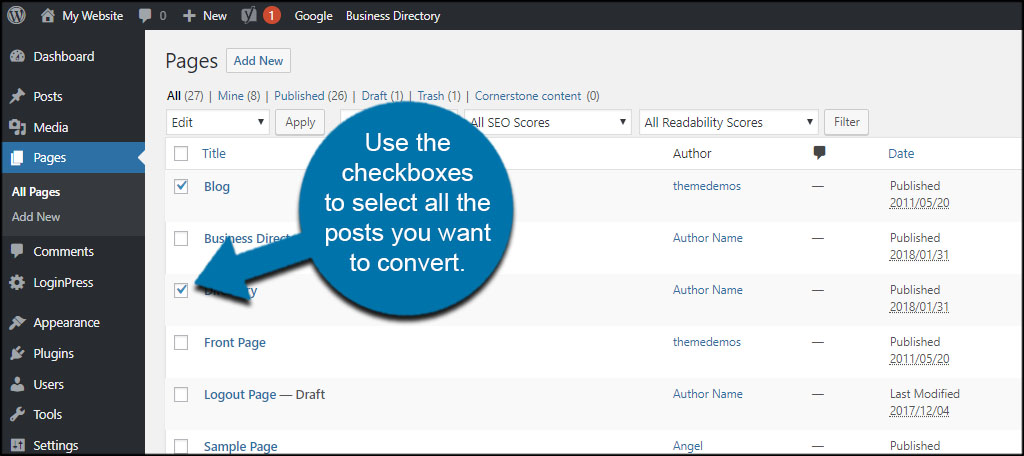The image size is (1024, 456).
Task: Click the plus New icon
Action: click(189, 16)
